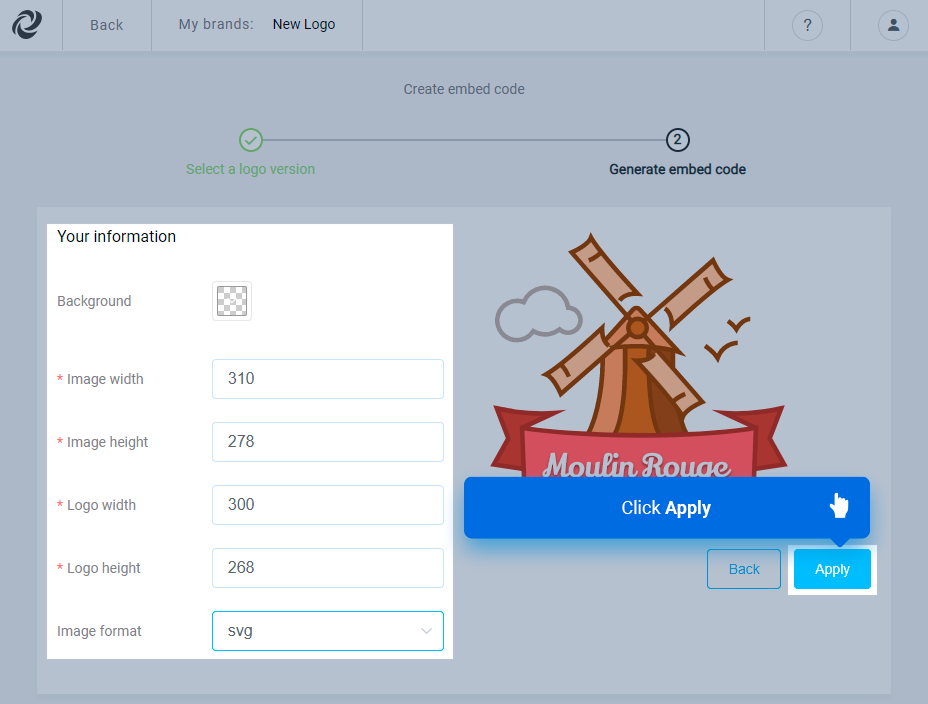
Task: Click the 'My brands:' label
Action: point(216,24)
